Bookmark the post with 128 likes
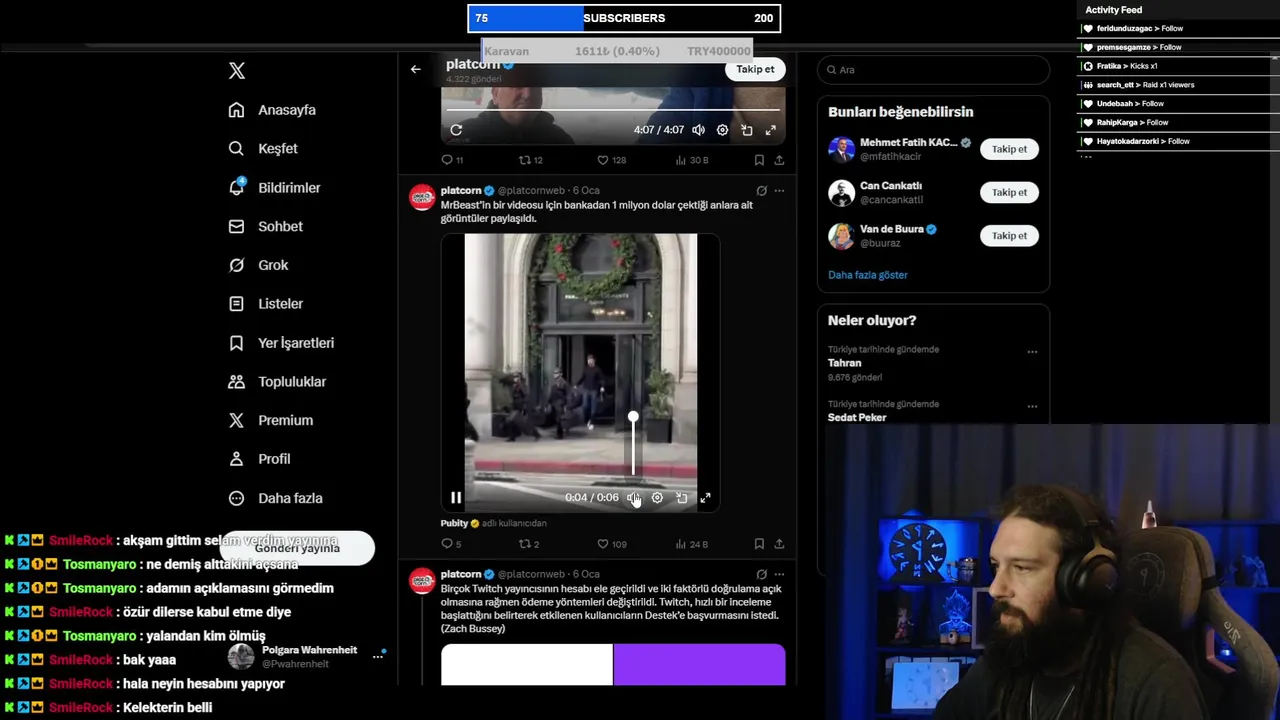1280x720 pixels. click(759, 160)
